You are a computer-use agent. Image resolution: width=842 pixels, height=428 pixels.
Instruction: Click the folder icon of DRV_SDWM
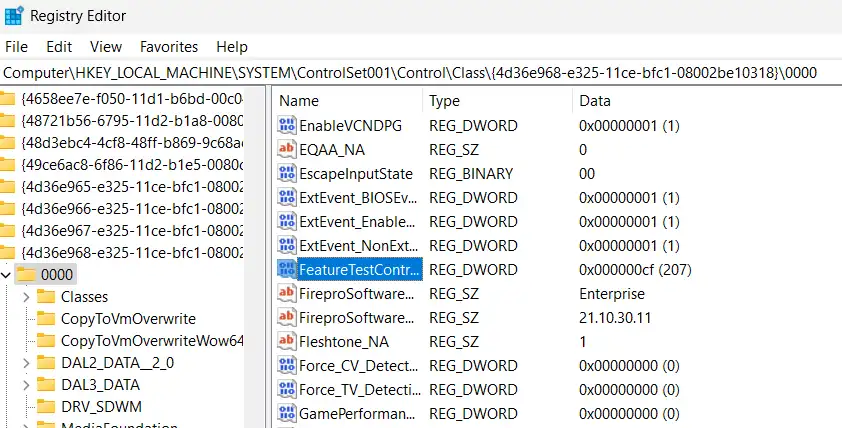pos(46,407)
